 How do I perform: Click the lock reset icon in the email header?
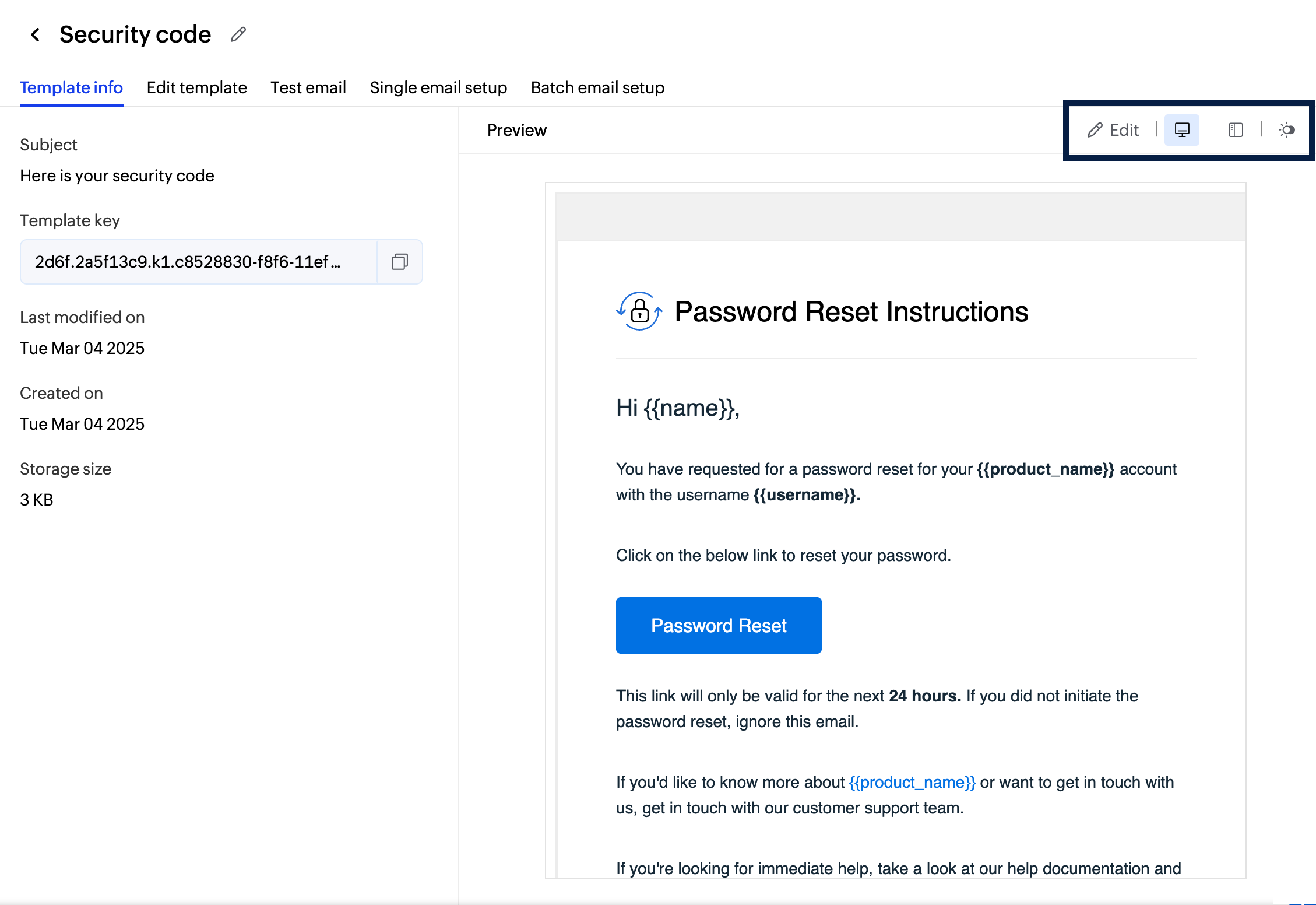[x=639, y=311]
